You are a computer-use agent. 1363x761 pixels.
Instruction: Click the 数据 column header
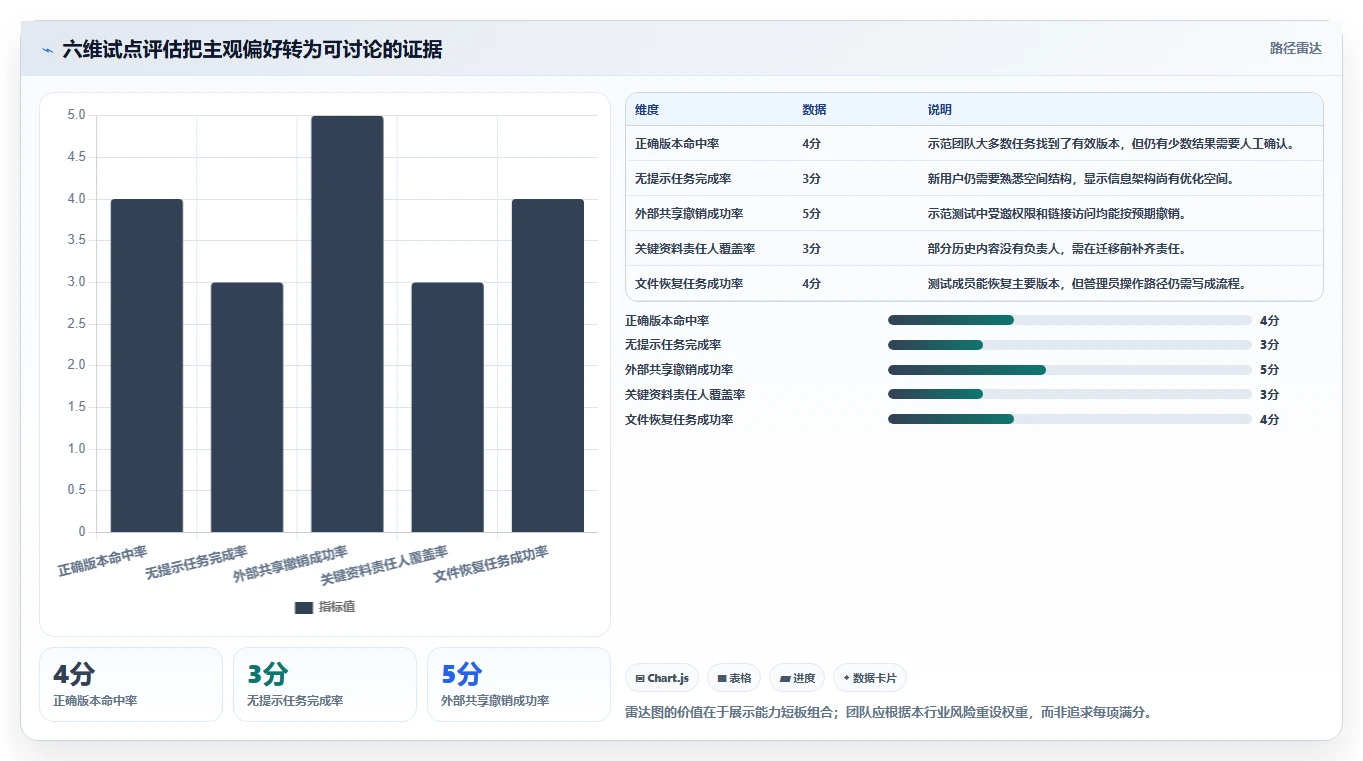click(814, 110)
